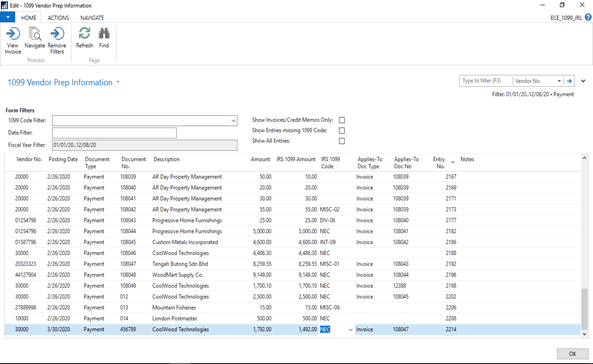
Task: Open the Vendor No. filter field dropdown
Action: point(559,81)
